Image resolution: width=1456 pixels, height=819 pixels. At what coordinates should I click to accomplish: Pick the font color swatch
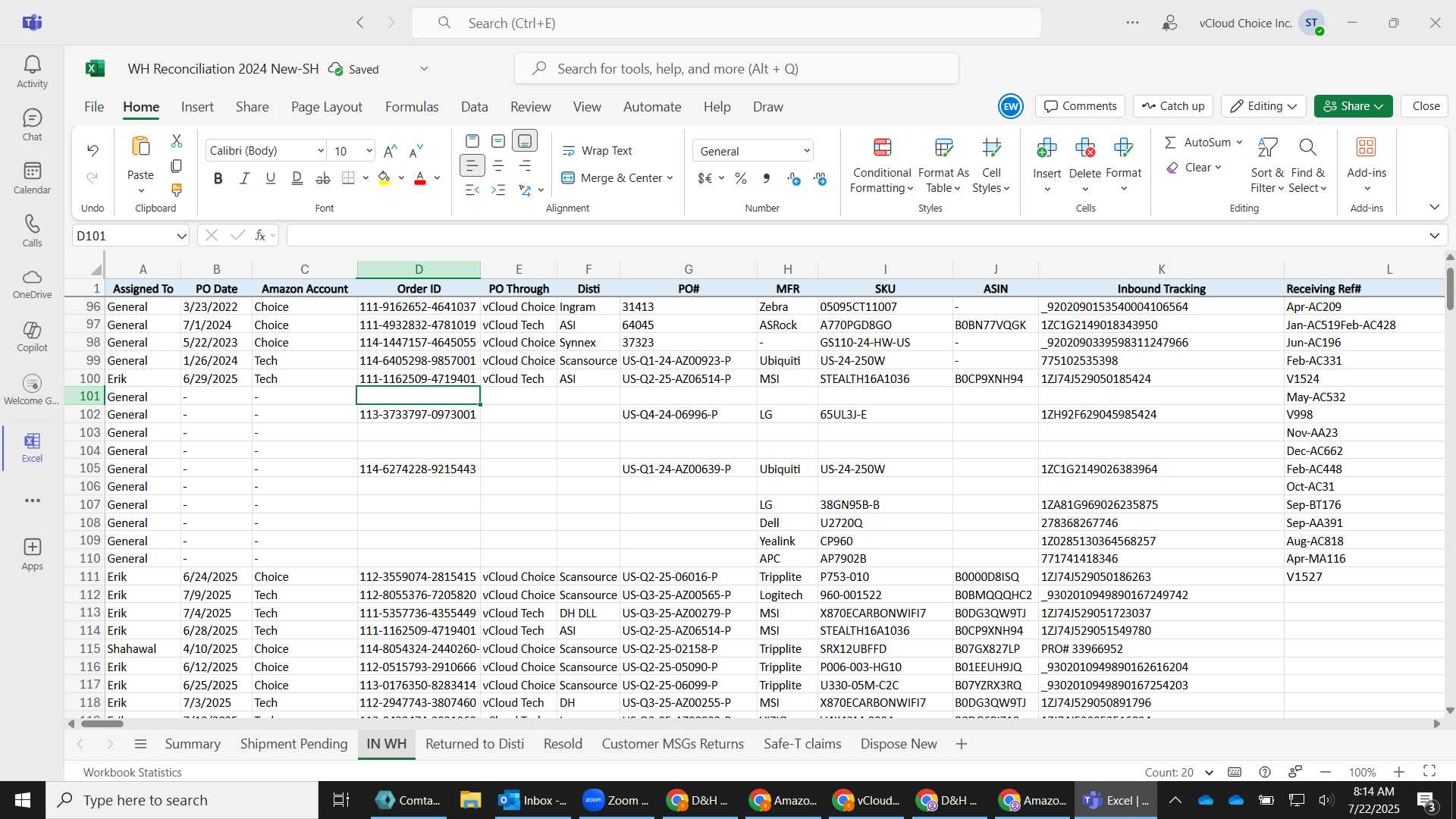(x=420, y=178)
